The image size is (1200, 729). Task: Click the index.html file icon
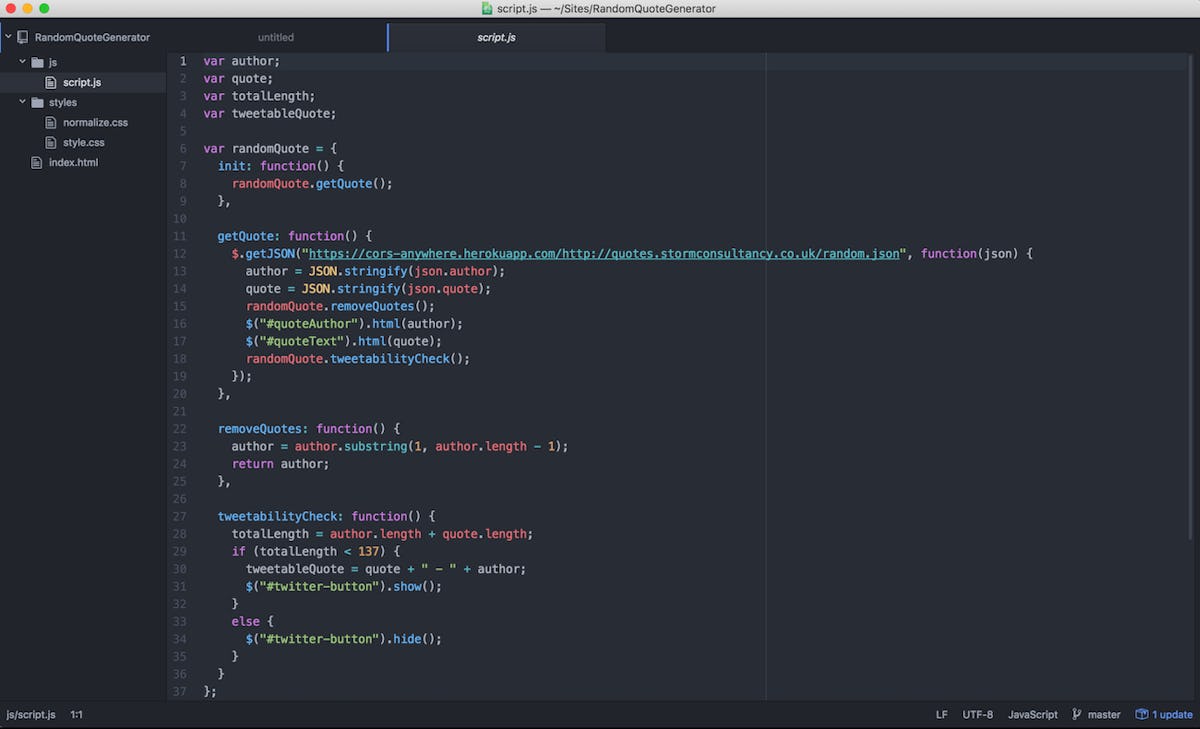37,162
